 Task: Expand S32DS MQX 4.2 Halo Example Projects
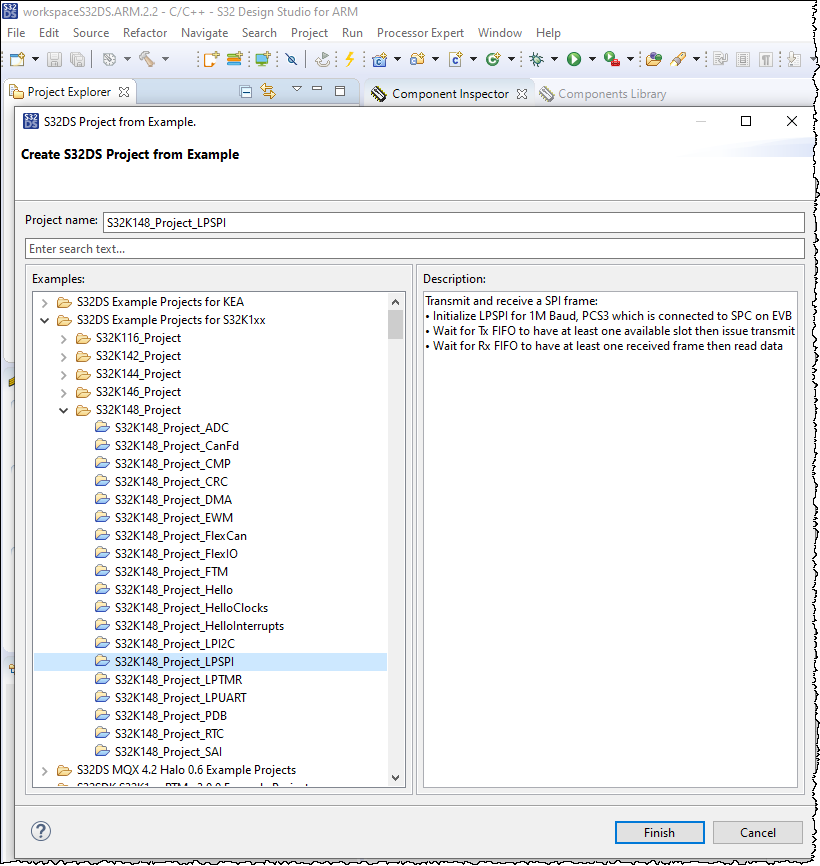[x=45, y=770]
